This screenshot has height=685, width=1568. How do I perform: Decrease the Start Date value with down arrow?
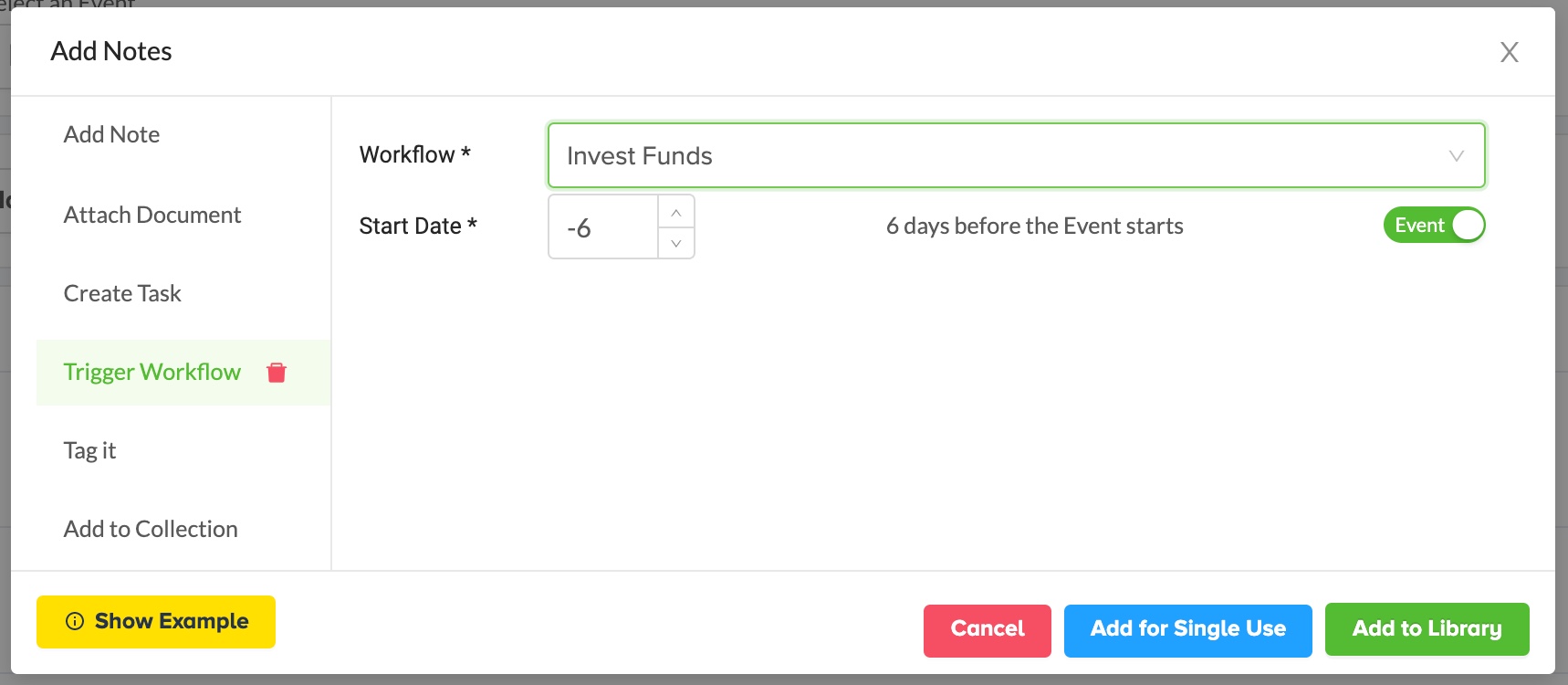(676, 243)
